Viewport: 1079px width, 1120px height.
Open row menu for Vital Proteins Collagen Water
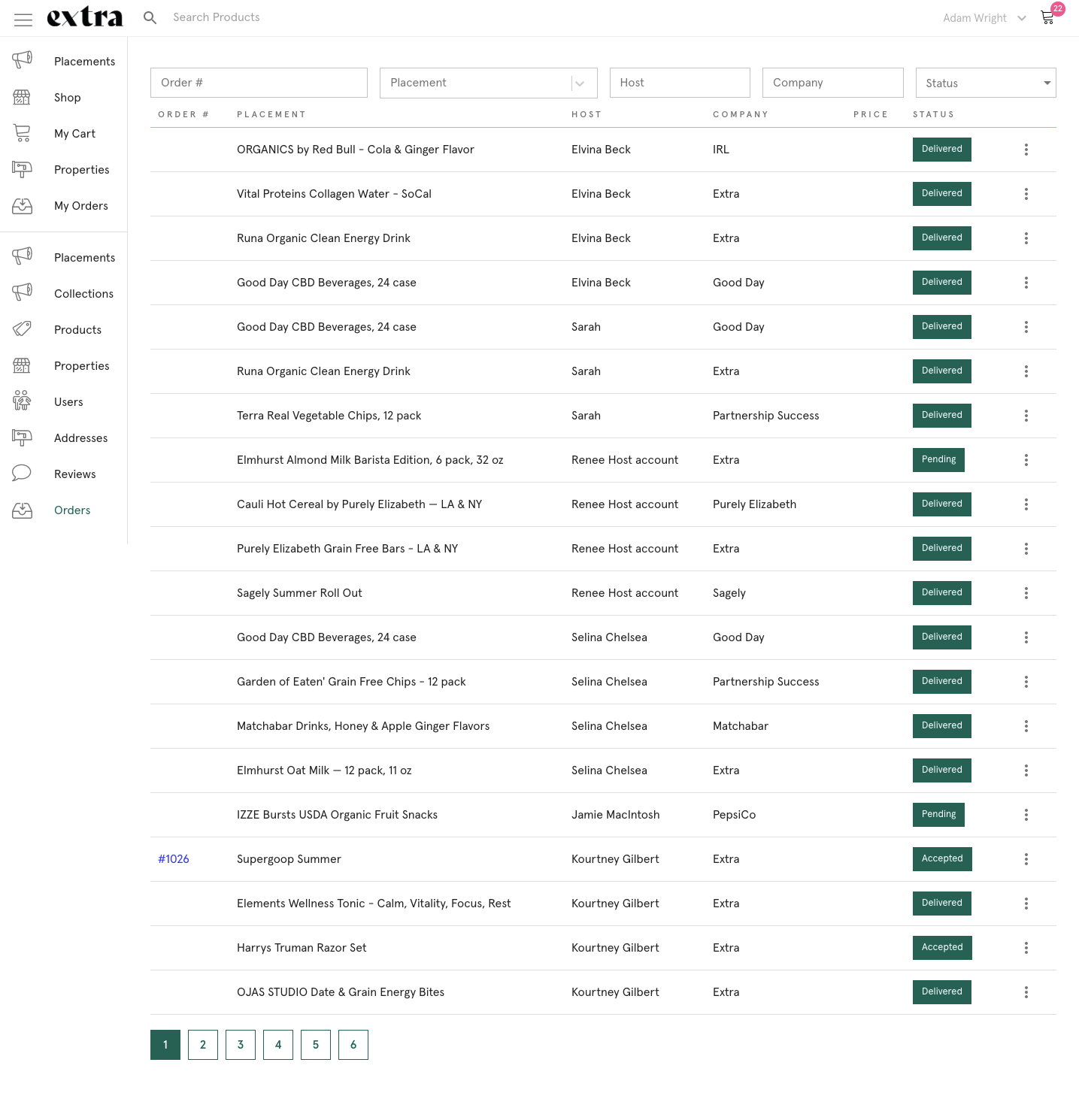pyautogui.click(x=1026, y=194)
